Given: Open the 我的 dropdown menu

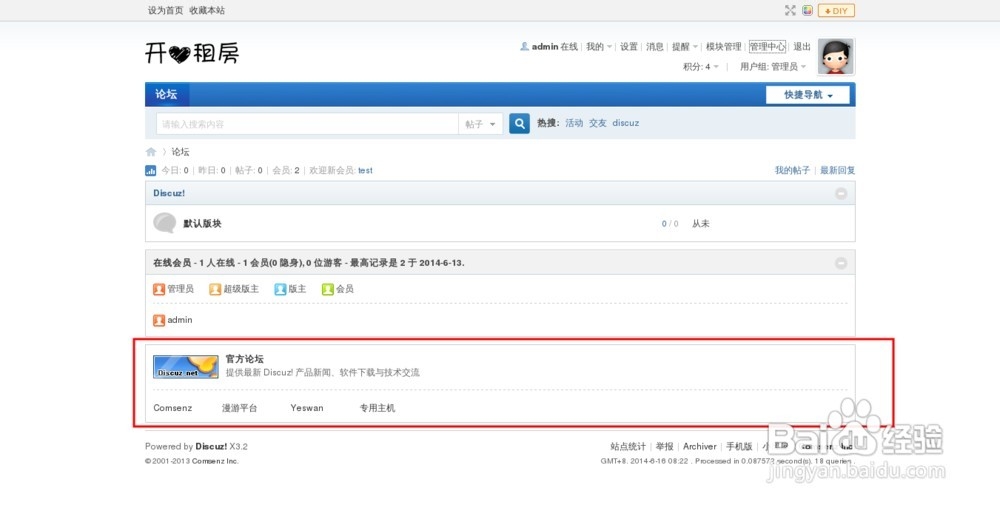Looking at the screenshot, I should click(599, 47).
